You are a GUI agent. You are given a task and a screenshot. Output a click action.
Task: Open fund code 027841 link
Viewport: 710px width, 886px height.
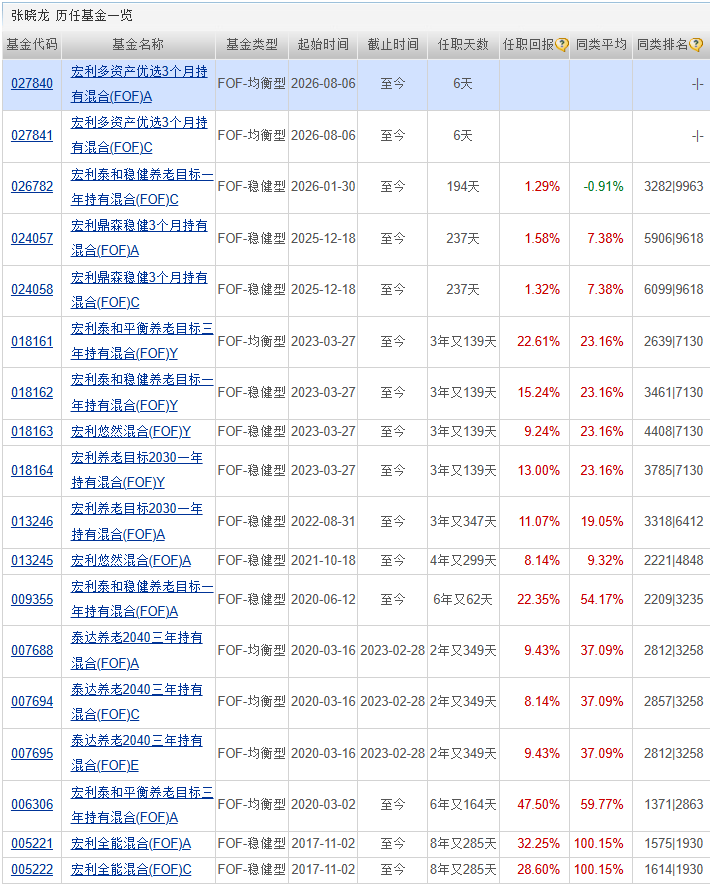point(32,136)
